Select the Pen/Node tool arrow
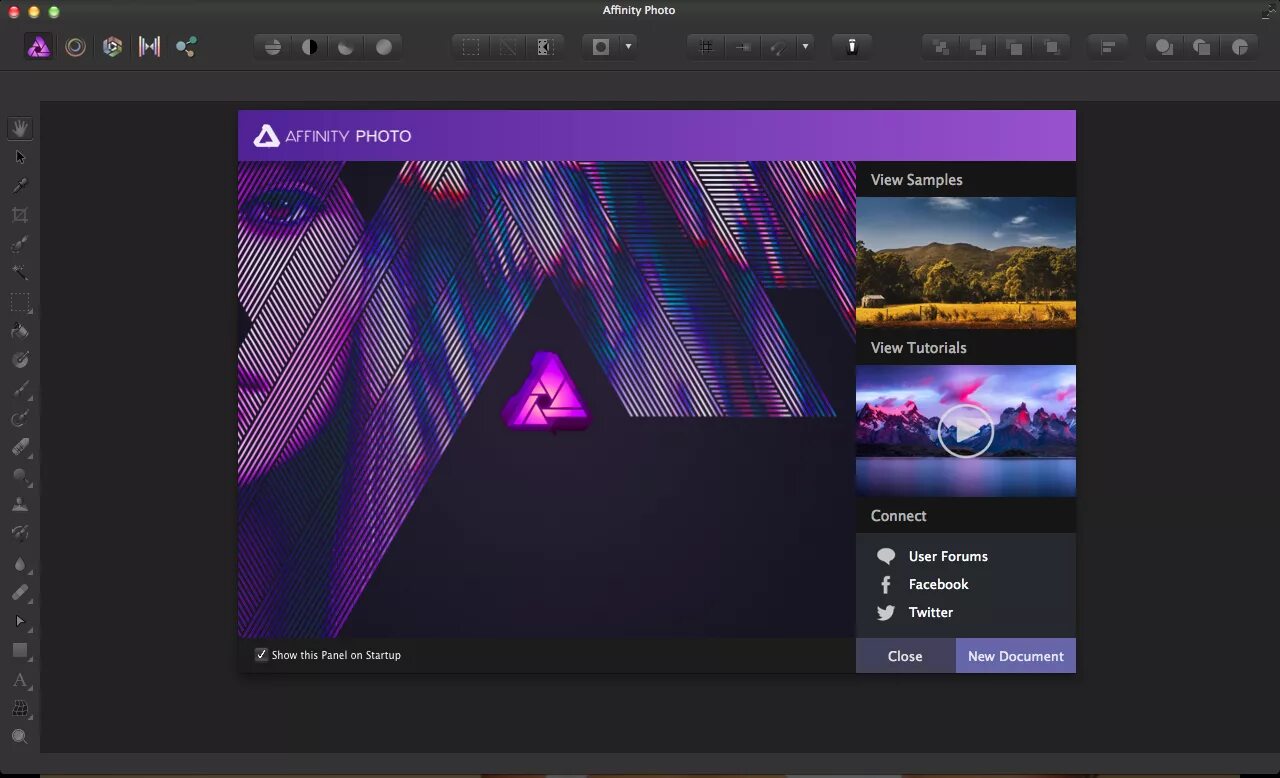 (x=20, y=621)
